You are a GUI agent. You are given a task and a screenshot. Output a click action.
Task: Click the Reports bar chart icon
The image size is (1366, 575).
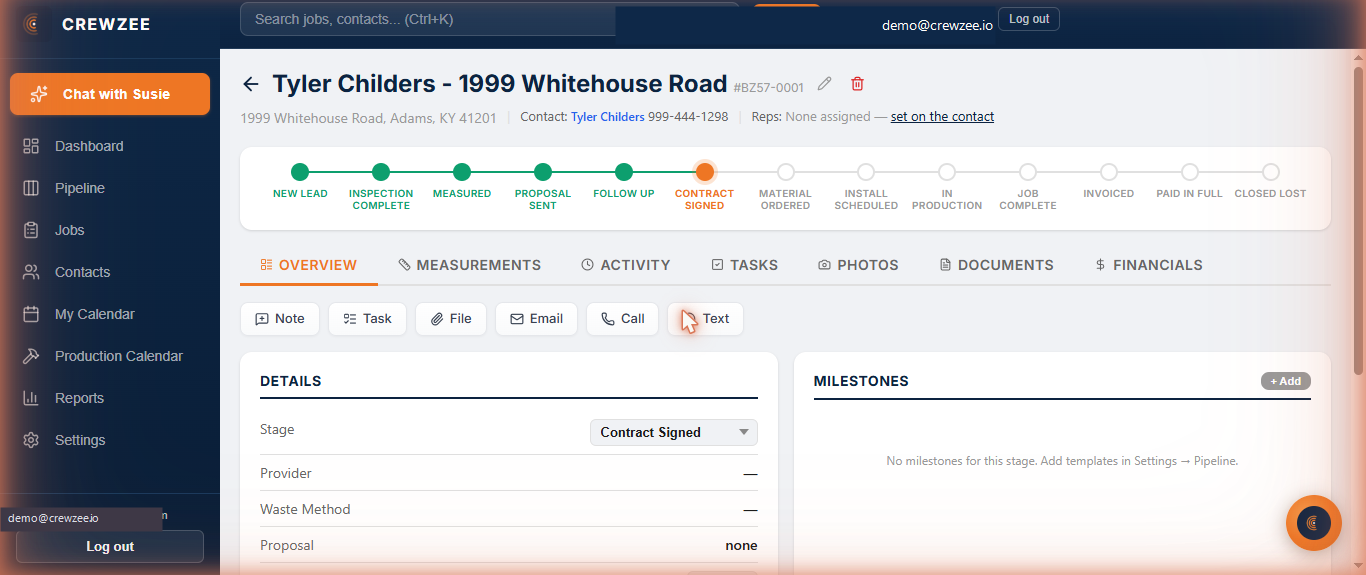[x=31, y=398]
